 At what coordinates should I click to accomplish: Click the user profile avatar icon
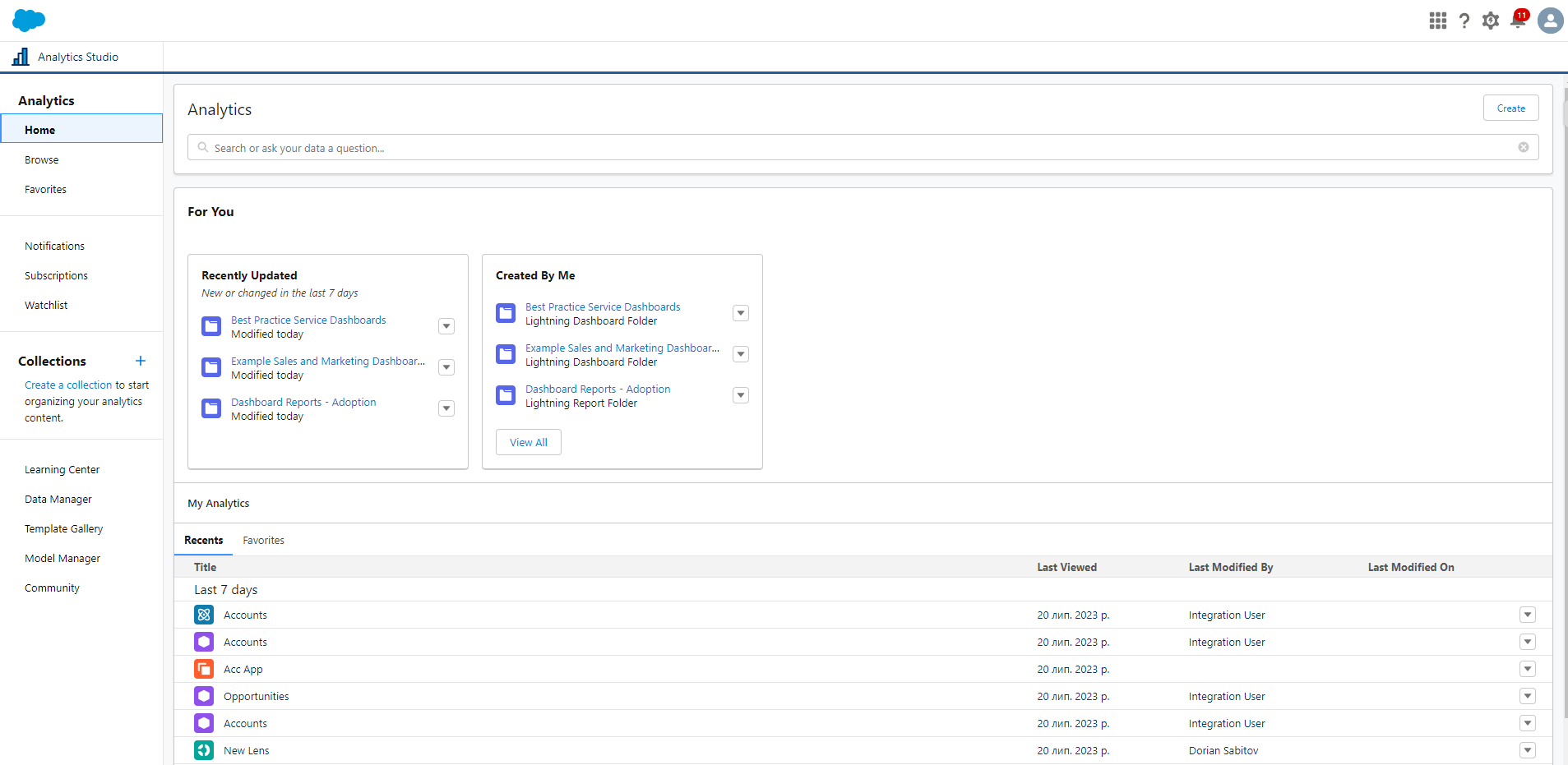click(1550, 21)
